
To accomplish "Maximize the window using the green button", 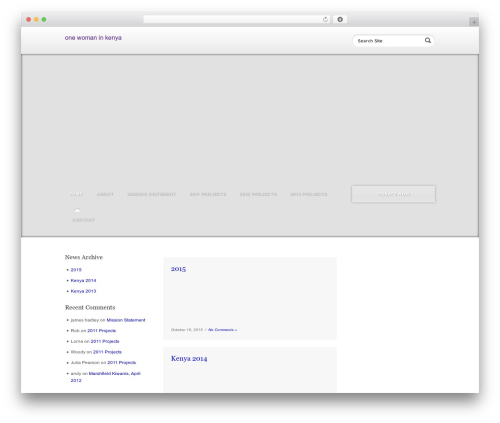I will [x=44, y=19].
